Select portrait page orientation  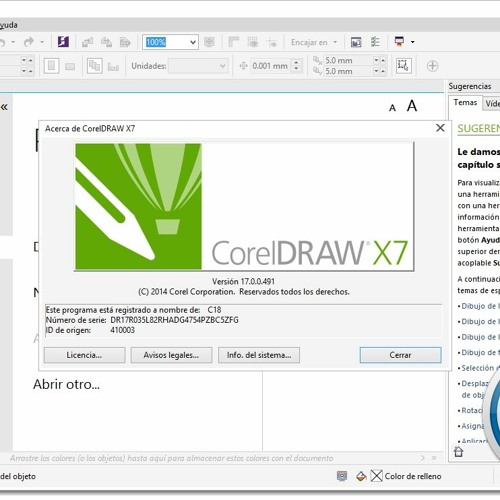[x=52, y=66]
